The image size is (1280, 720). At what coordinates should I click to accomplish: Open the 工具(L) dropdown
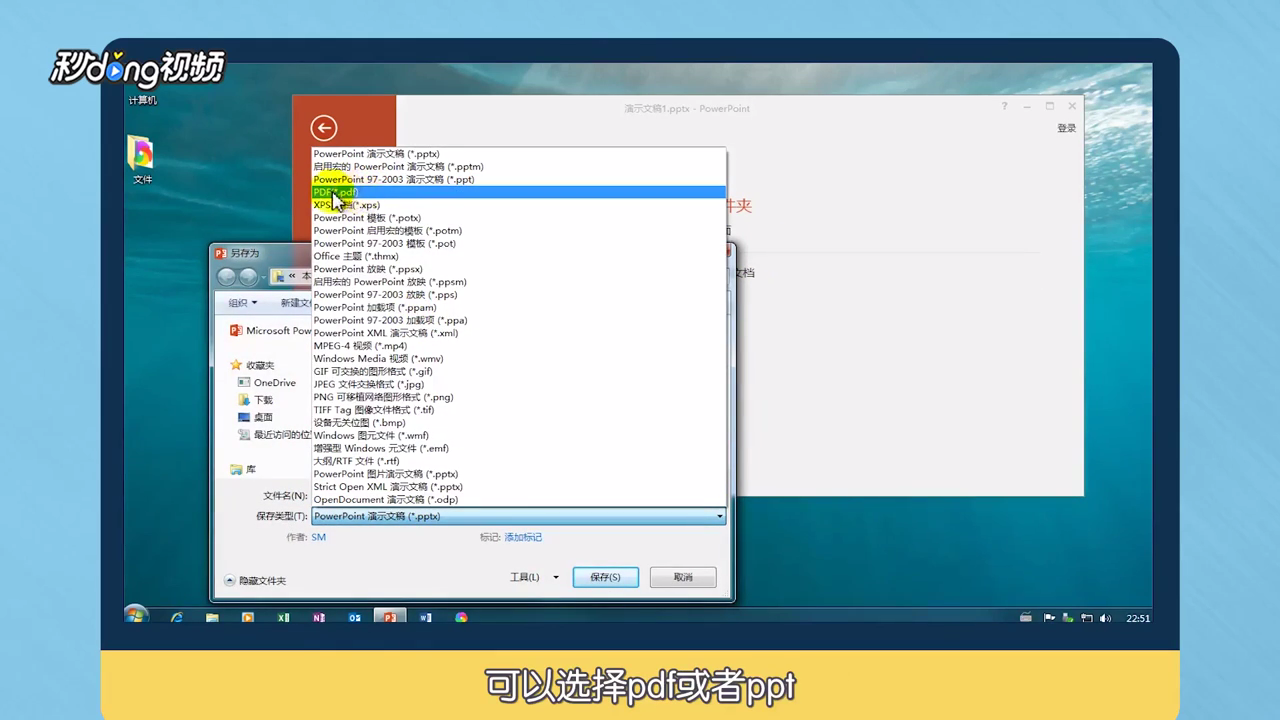point(534,577)
